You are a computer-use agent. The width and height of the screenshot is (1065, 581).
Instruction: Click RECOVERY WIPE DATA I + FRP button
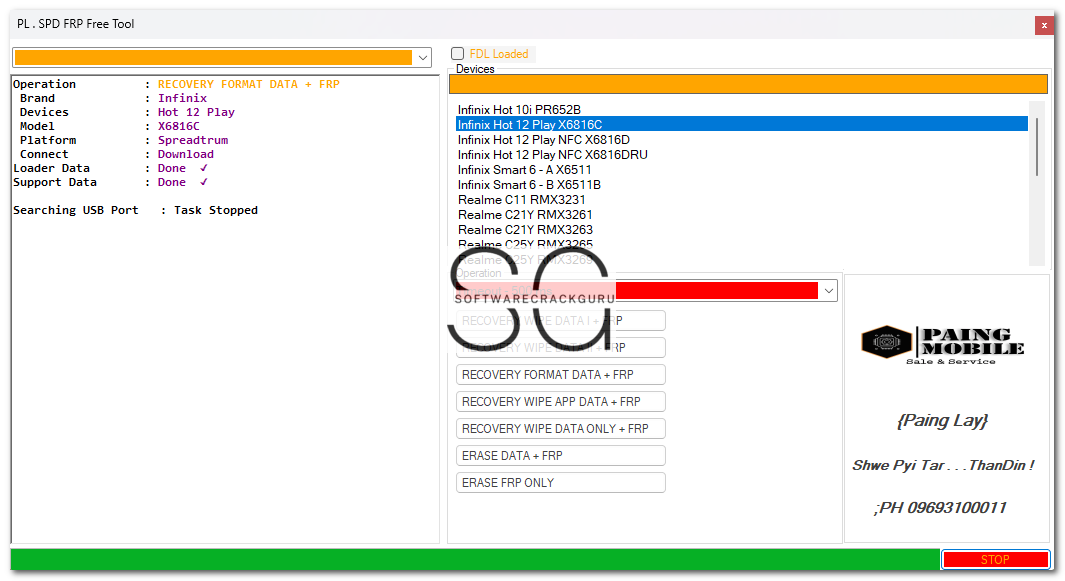(560, 321)
